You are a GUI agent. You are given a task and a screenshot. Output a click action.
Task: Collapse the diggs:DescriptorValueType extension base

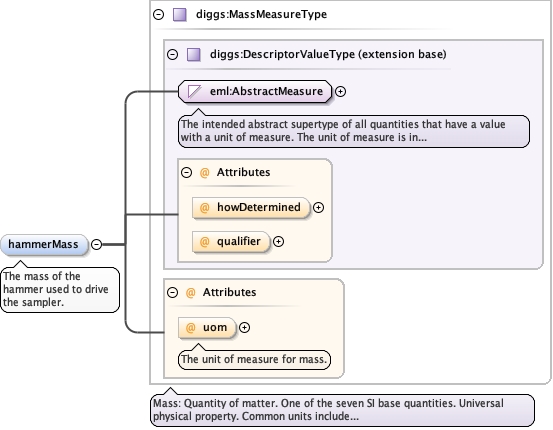[172, 54]
